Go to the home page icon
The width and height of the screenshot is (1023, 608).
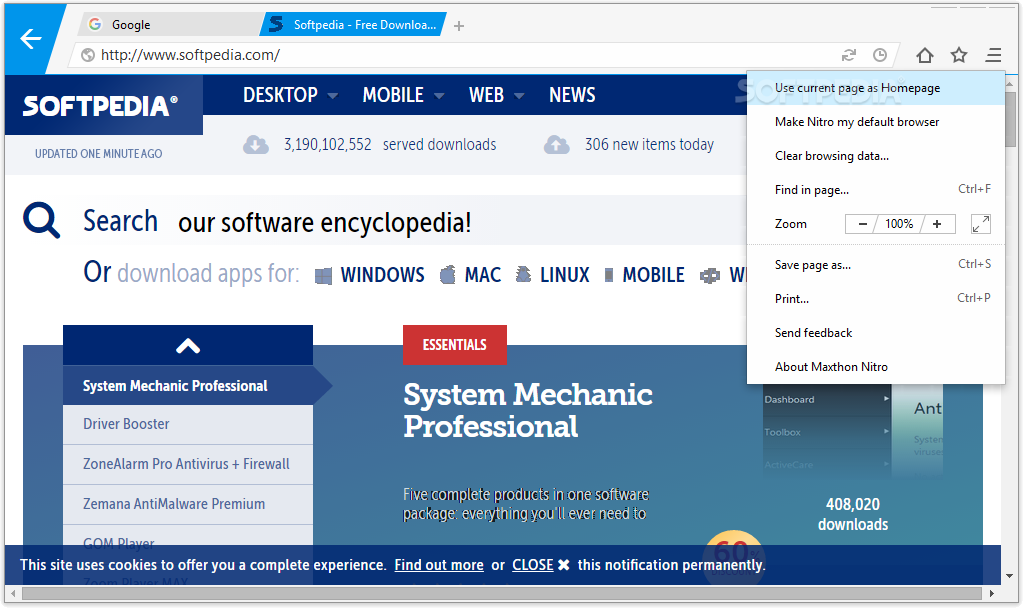(924, 55)
